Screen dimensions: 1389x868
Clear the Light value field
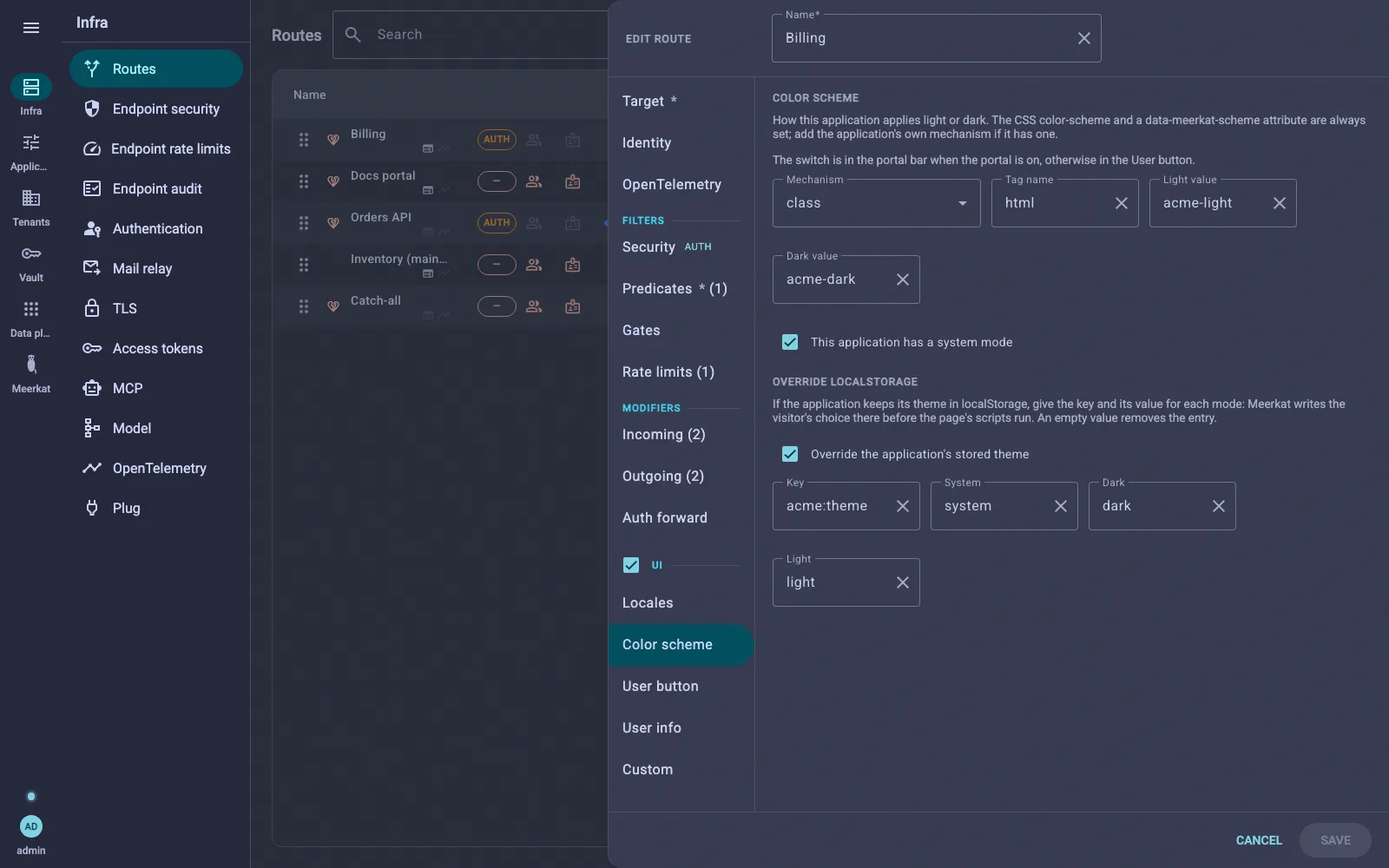(1280, 203)
